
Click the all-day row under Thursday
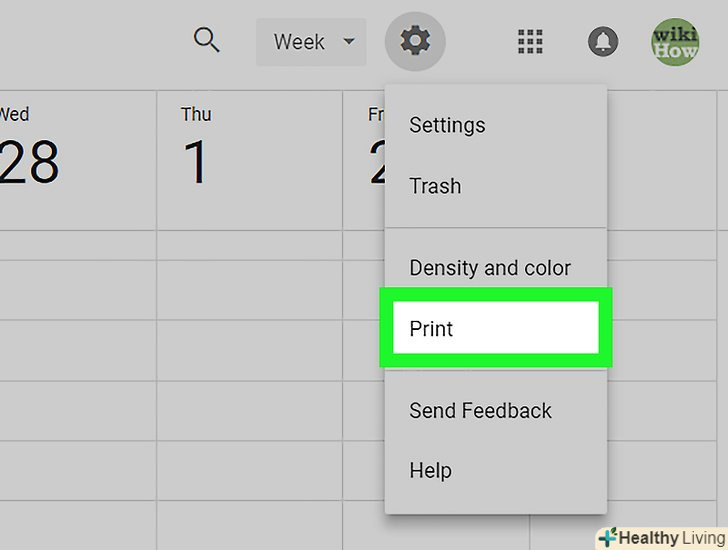tap(250, 244)
